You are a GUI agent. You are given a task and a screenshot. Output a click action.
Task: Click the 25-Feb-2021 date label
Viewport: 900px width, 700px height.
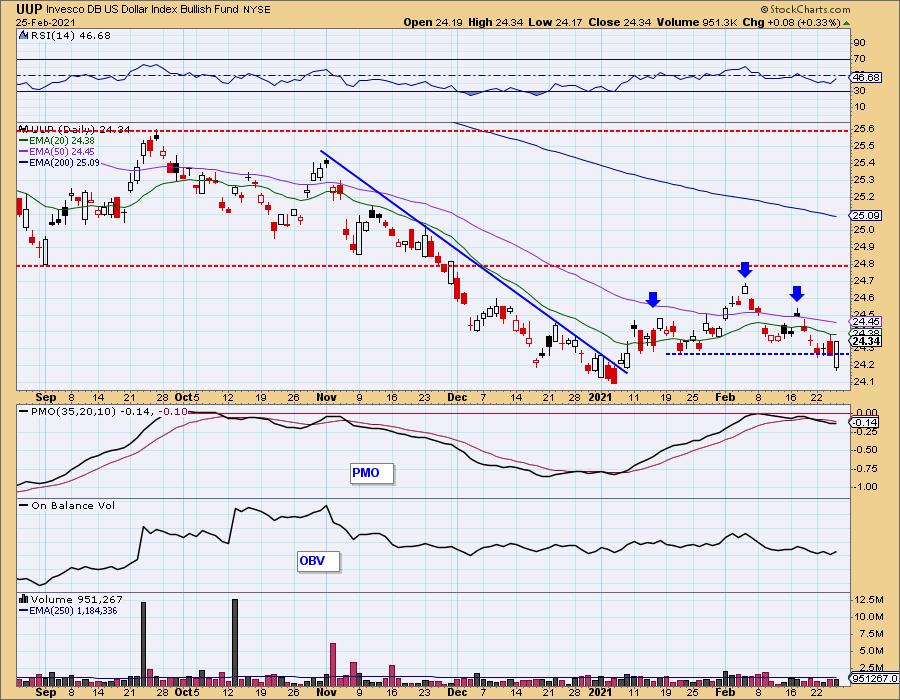pyautogui.click(x=47, y=22)
